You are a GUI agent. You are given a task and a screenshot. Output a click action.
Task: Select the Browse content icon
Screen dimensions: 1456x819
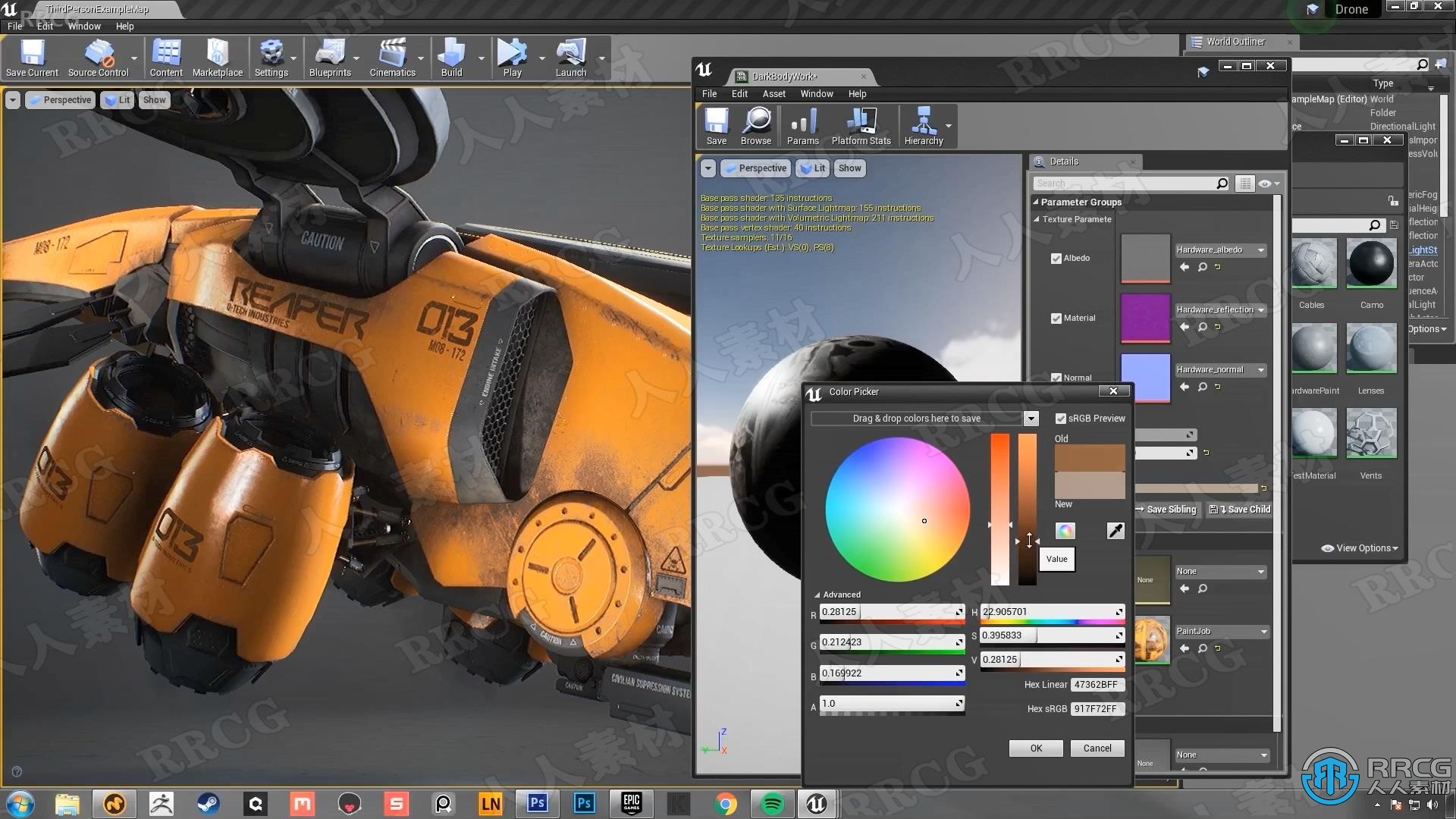pos(757,124)
